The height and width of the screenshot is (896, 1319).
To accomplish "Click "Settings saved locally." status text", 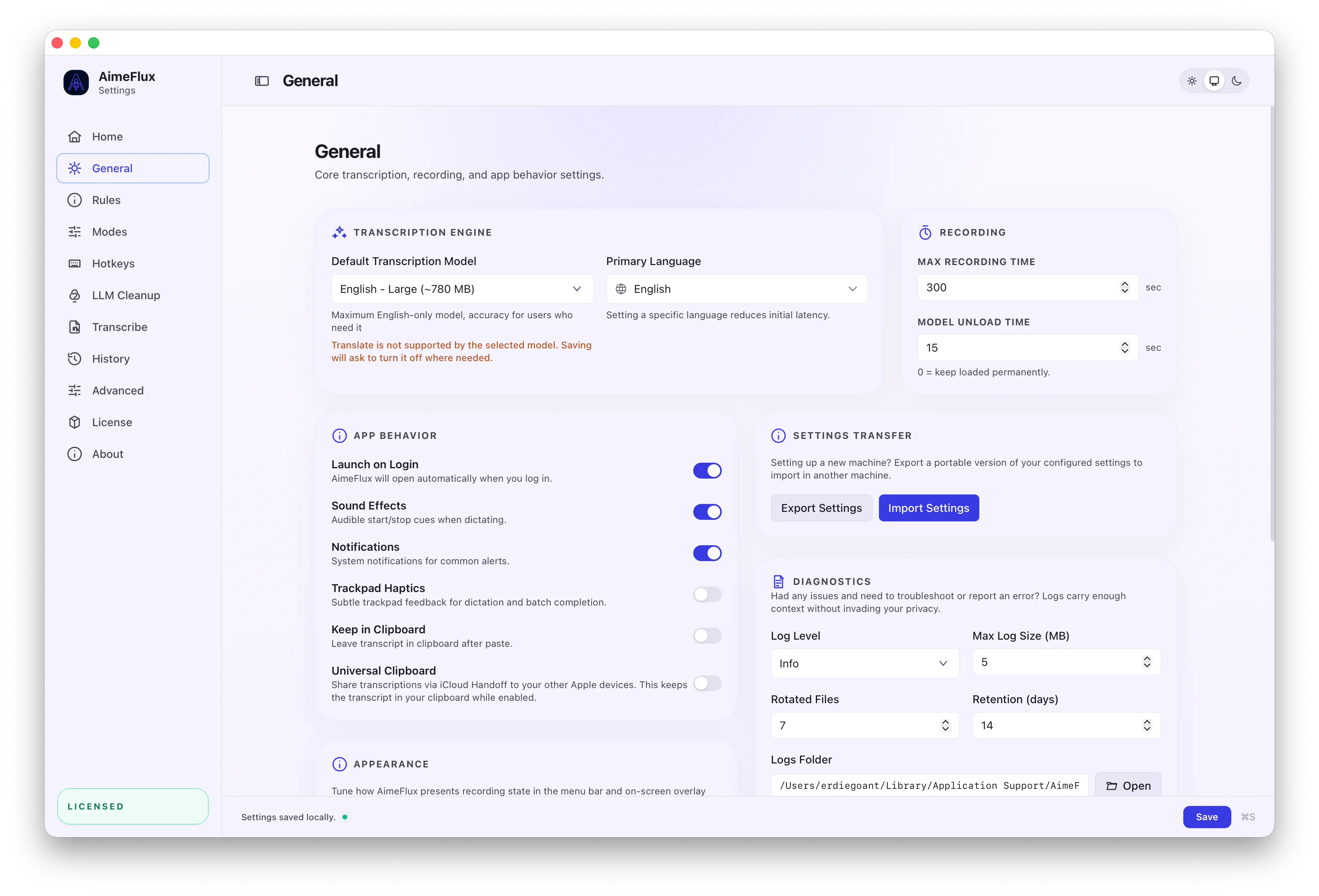I will point(288,817).
